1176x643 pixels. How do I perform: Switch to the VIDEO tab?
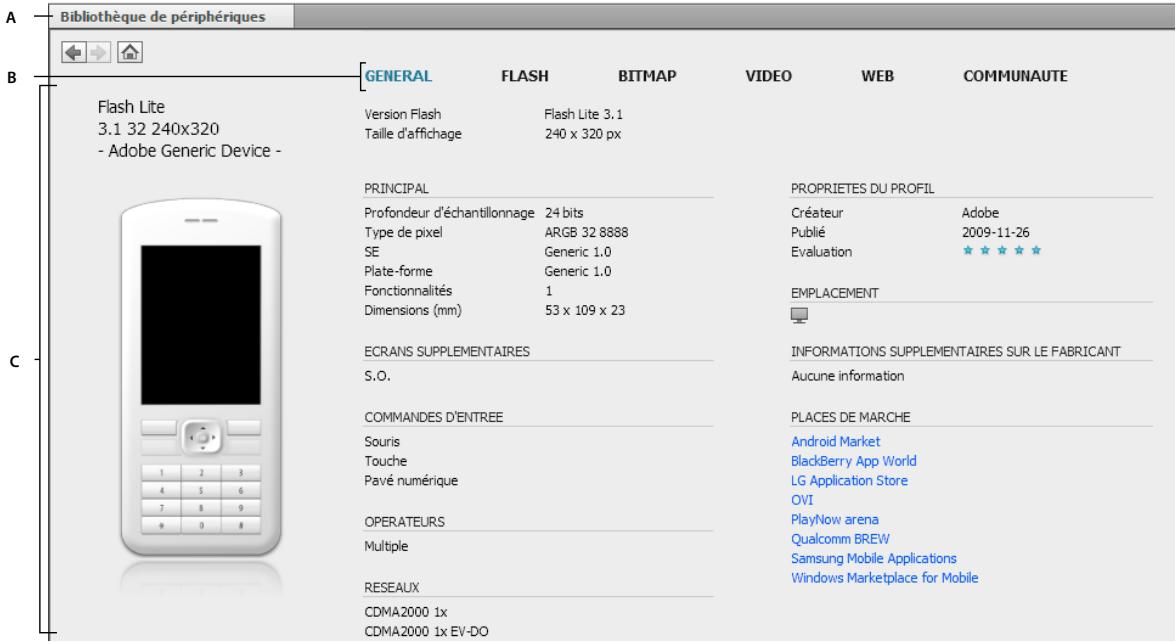point(769,76)
